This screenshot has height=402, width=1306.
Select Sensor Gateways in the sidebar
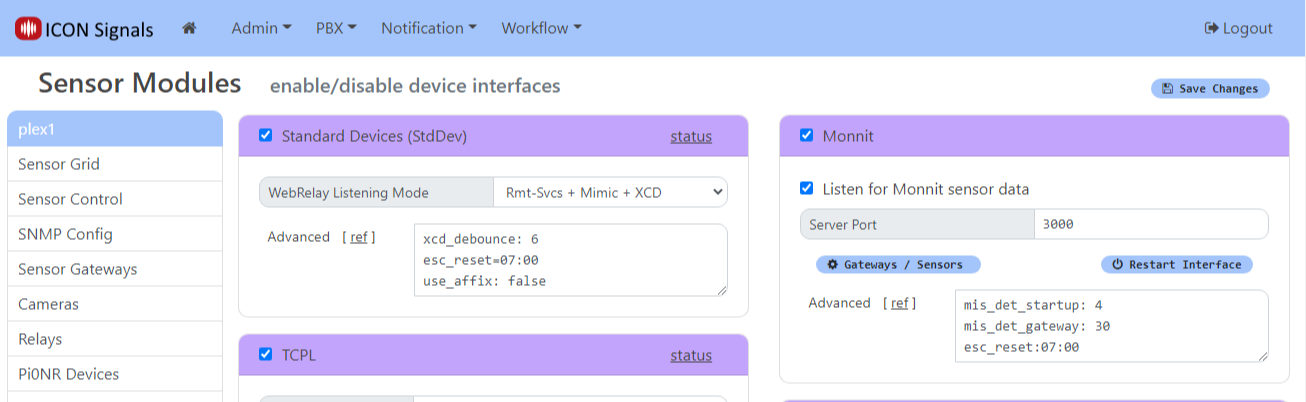click(78, 269)
